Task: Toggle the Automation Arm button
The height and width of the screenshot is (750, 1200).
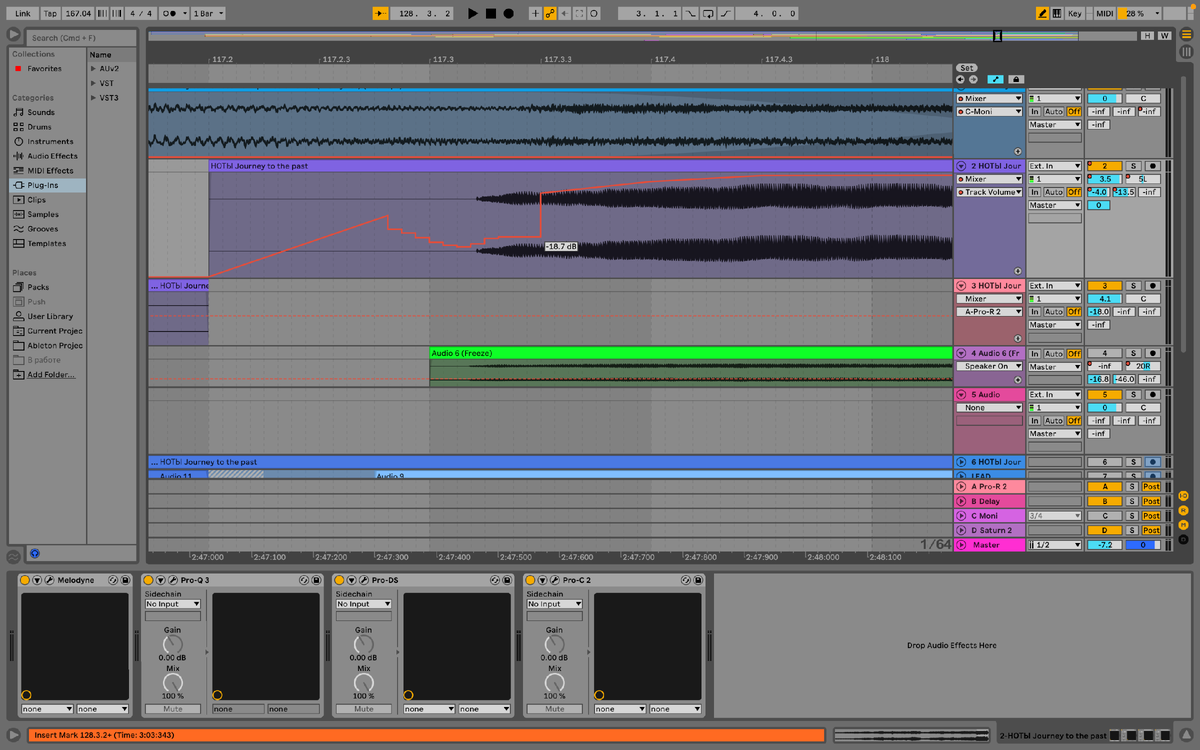Action: 549,14
